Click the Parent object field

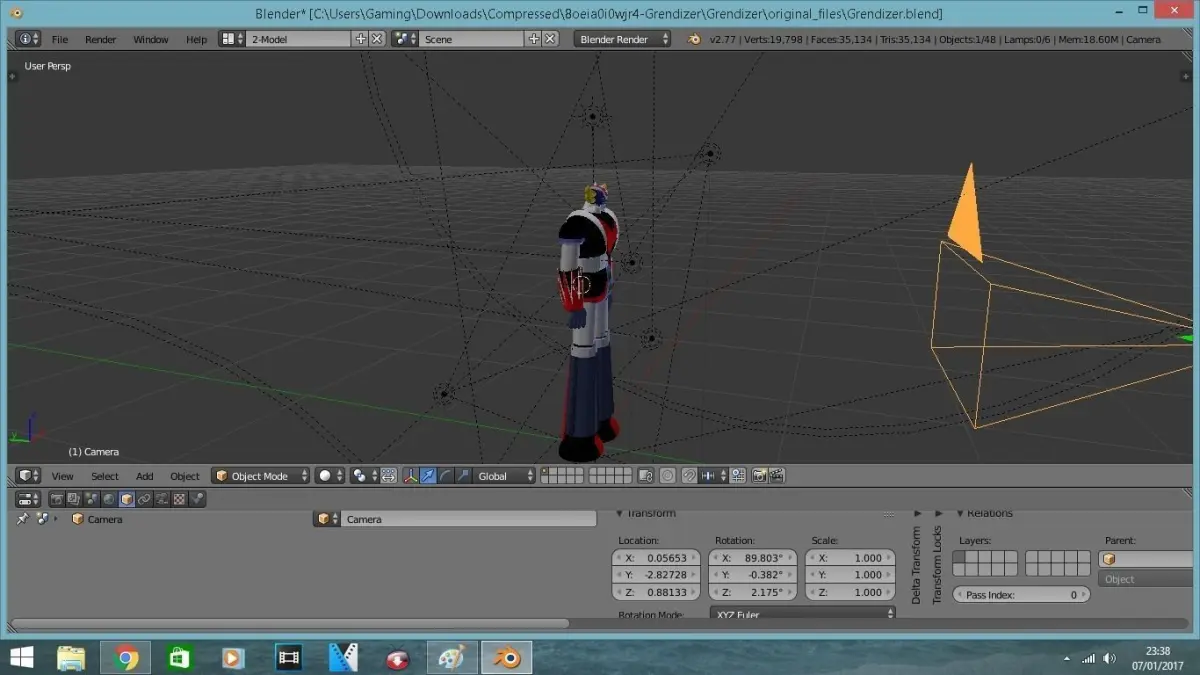1146,559
